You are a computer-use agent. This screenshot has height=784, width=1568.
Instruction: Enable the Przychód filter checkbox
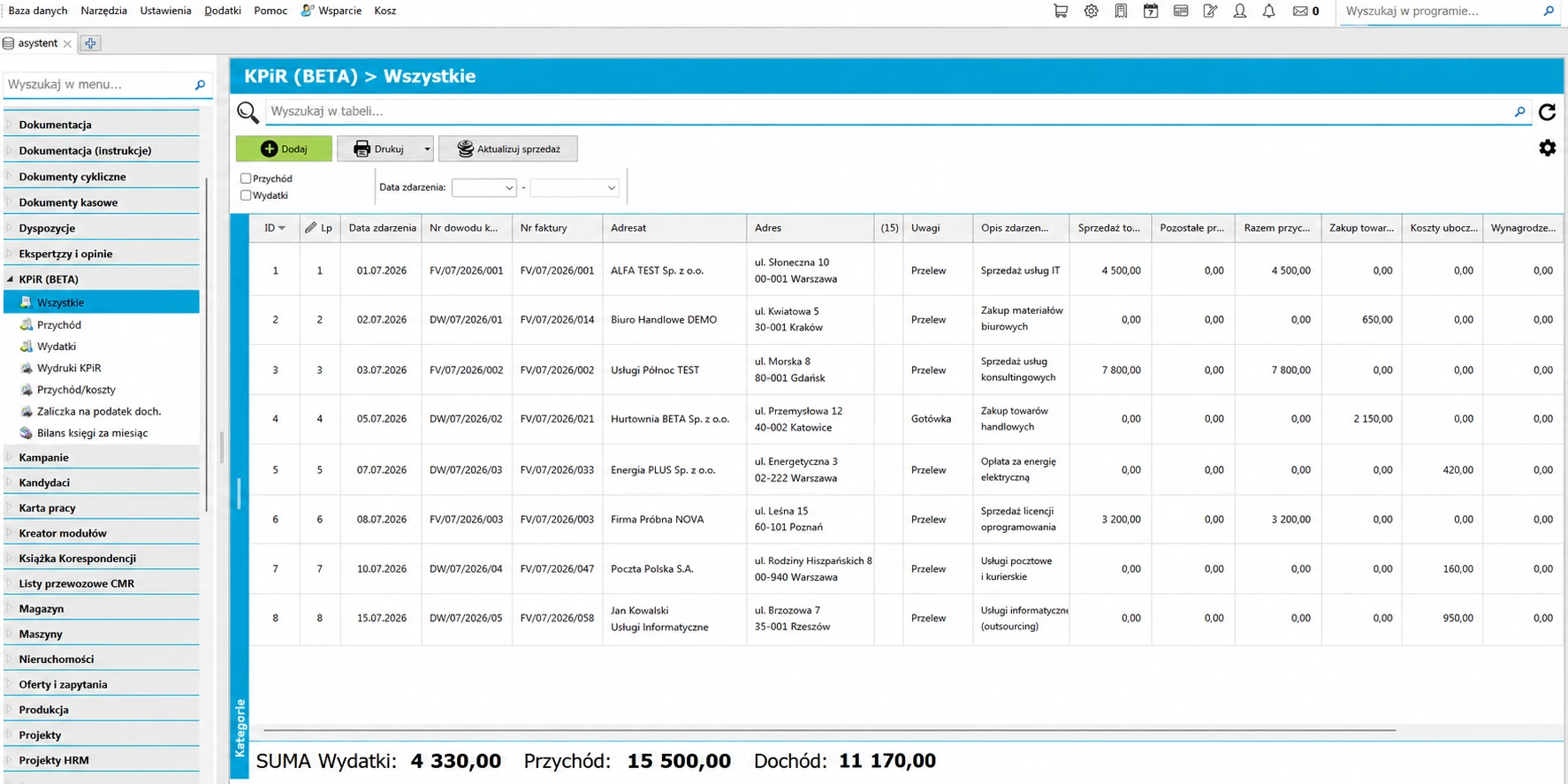[246, 179]
